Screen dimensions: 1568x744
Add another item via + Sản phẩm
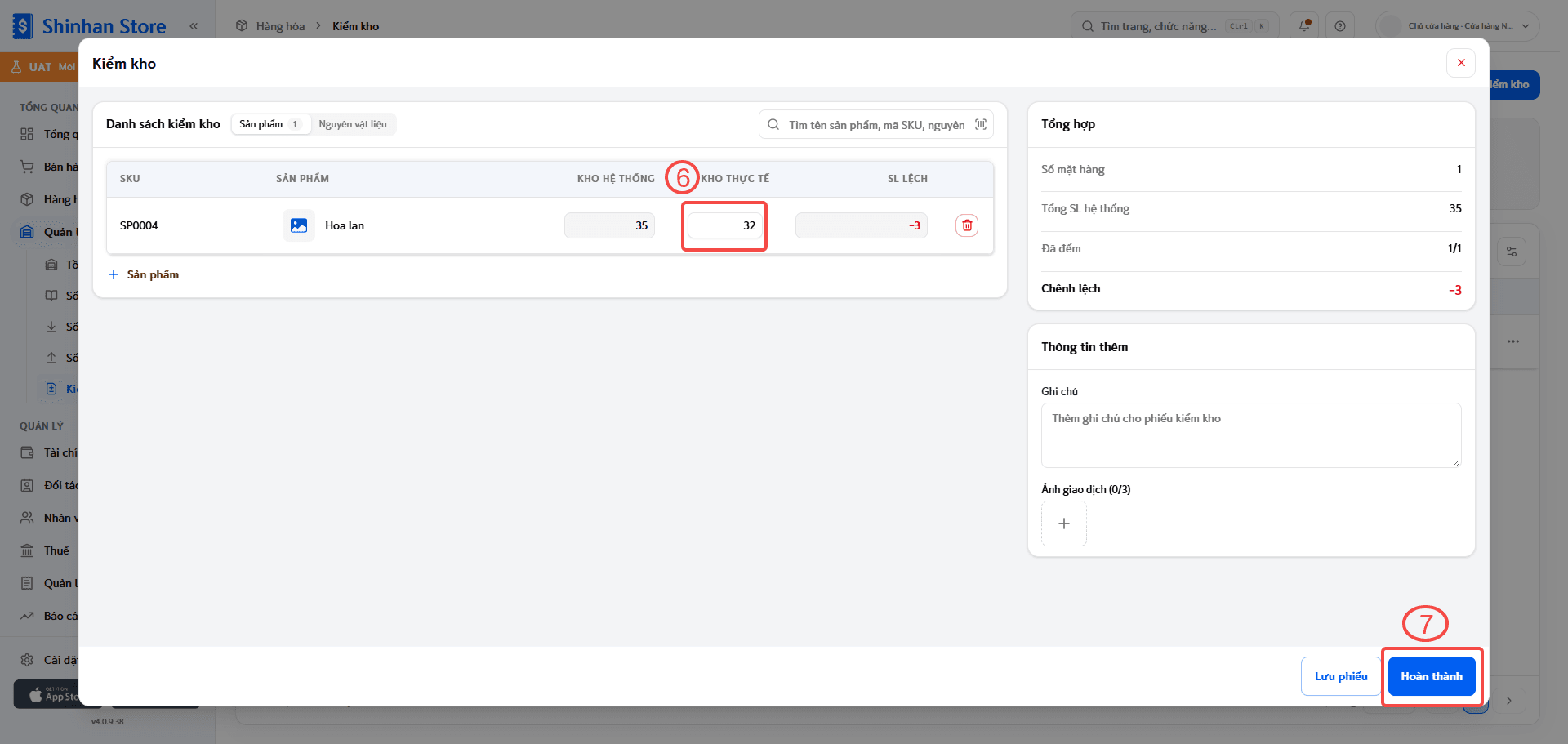144,274
